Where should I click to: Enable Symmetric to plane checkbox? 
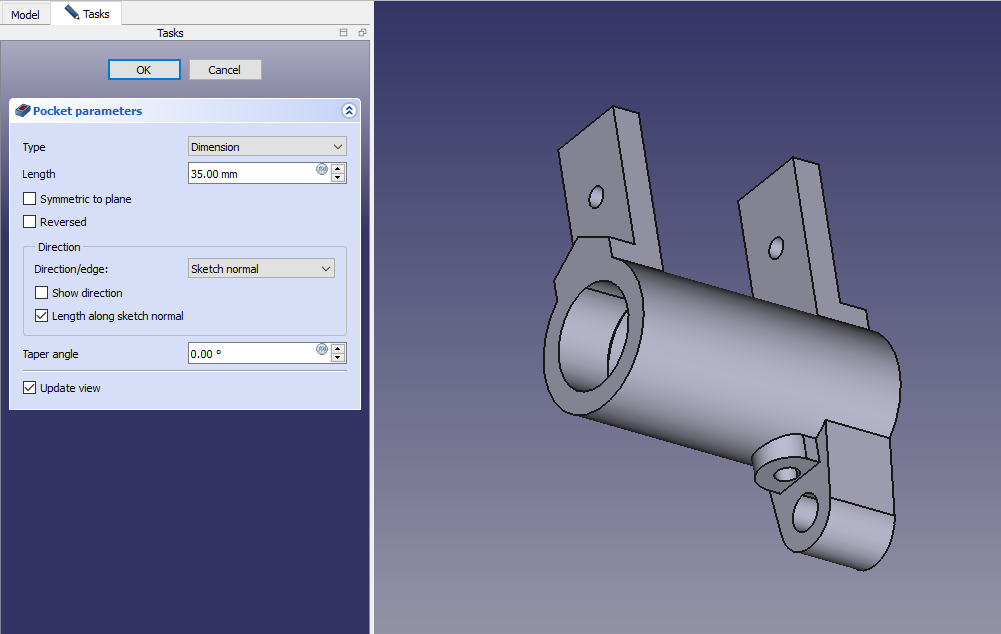[30, 199]
